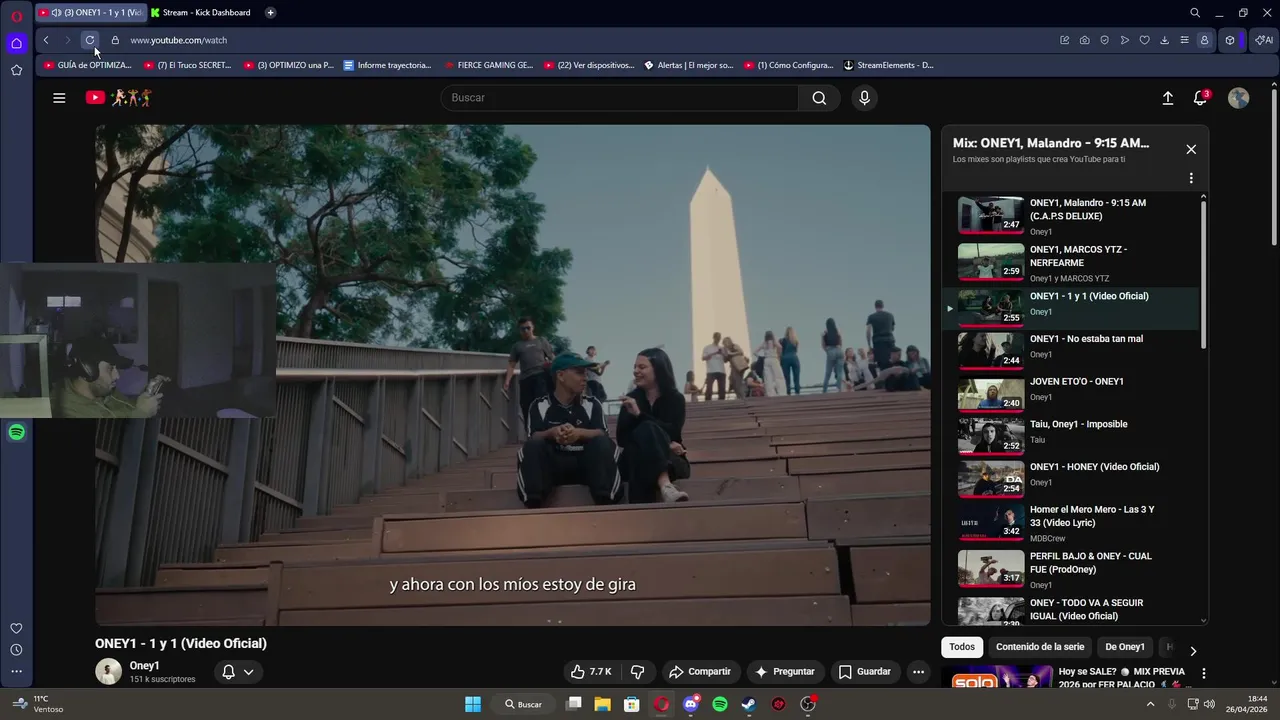1280x720 pixels.
Task: Open Discord from the taskbar
Action: coord(690,704)
